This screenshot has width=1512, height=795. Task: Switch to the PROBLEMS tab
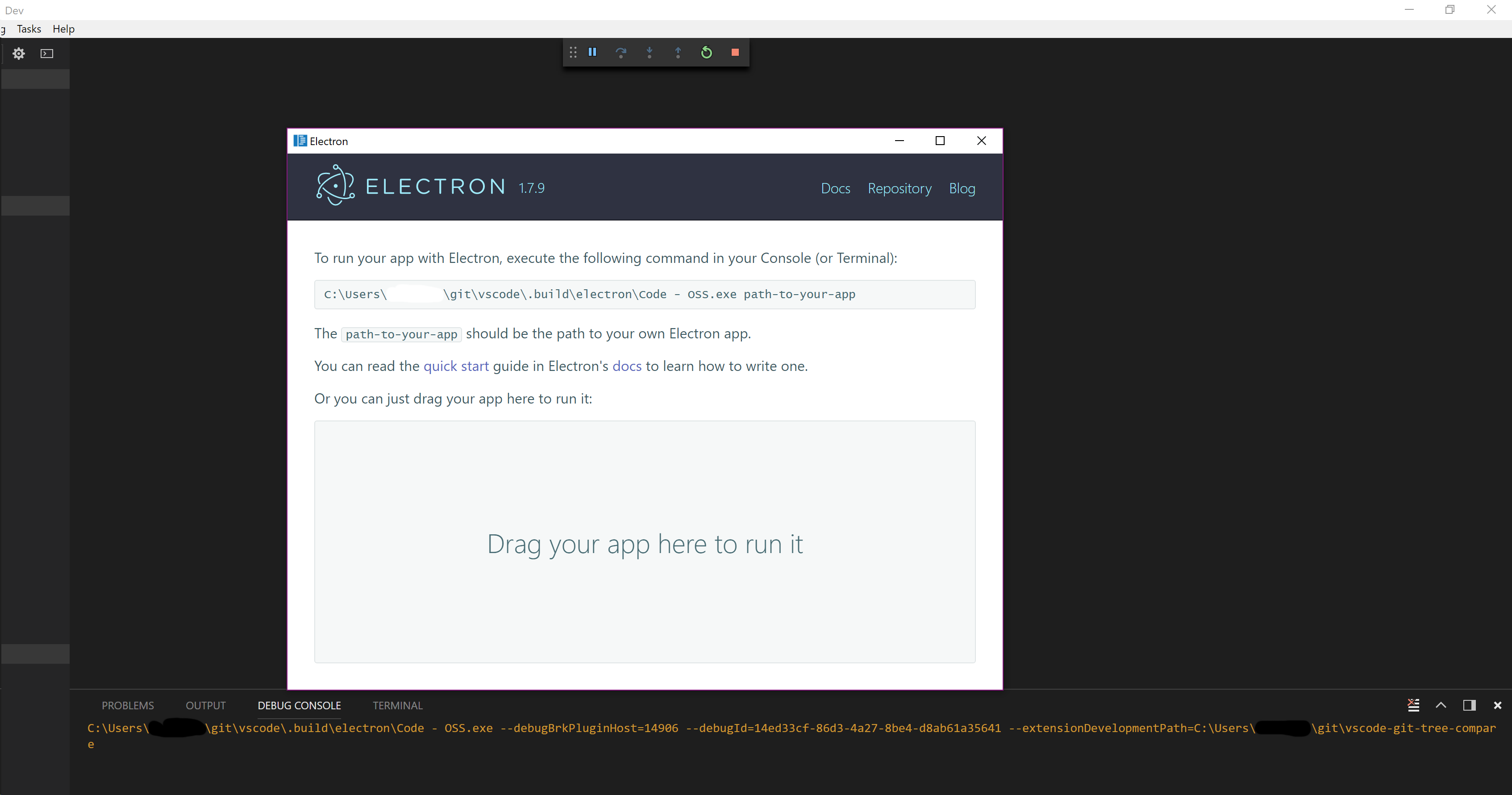pyautogui.click(x=127, y=705)
